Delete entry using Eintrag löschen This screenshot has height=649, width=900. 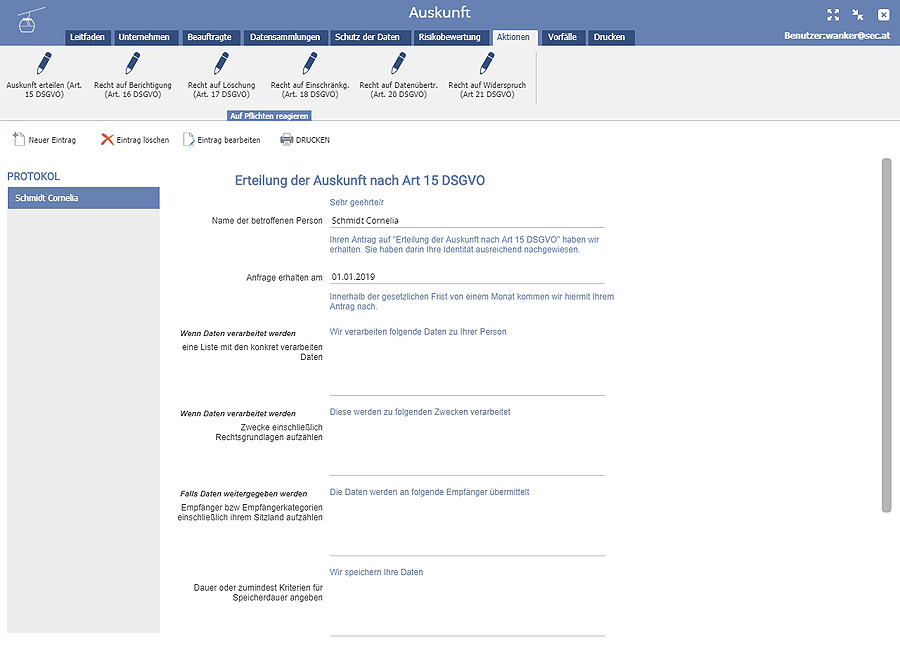(x=135, y=140)
